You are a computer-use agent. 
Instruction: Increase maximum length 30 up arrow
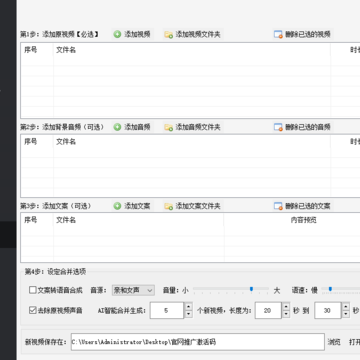click(346, 307)
